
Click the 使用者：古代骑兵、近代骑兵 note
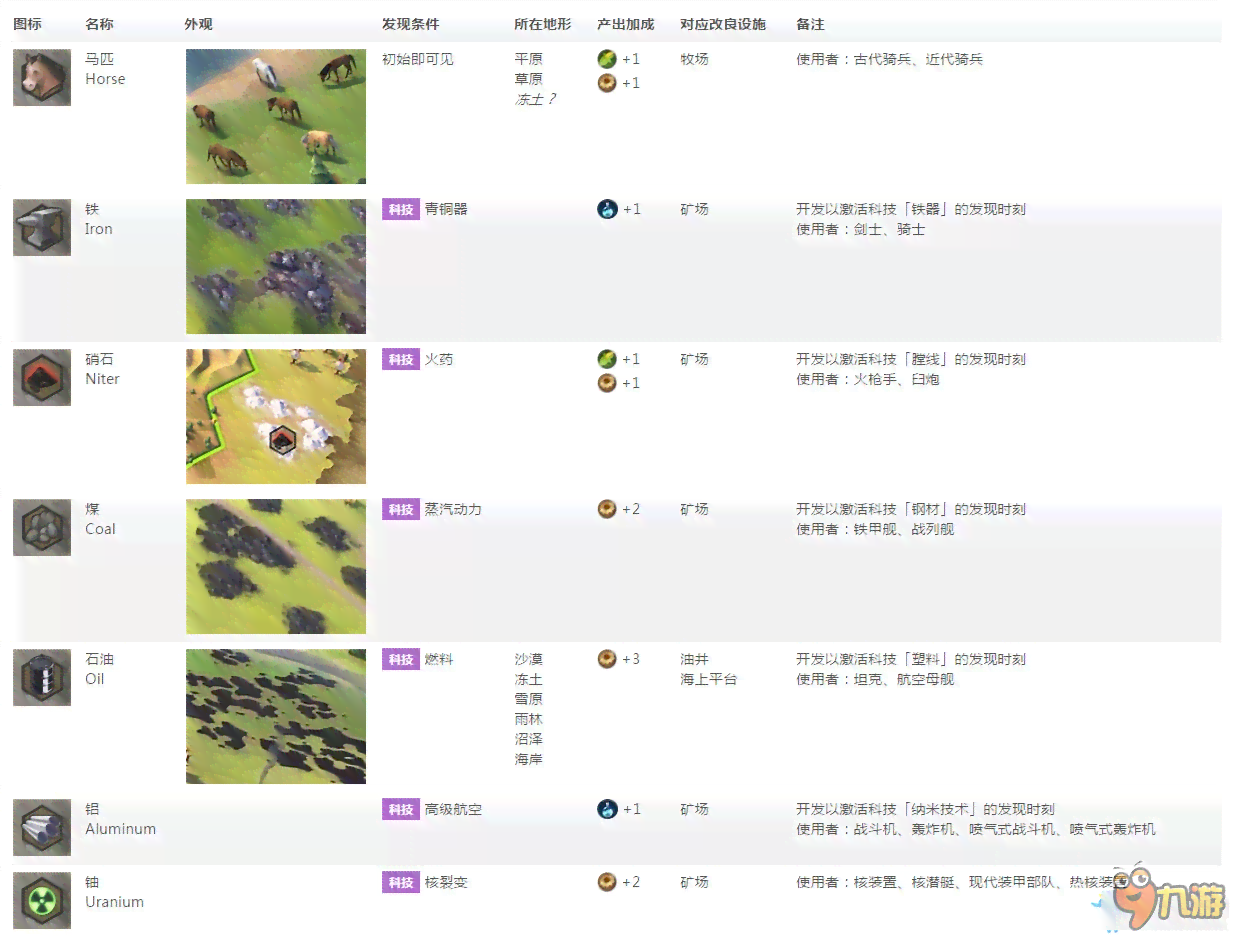890,59
